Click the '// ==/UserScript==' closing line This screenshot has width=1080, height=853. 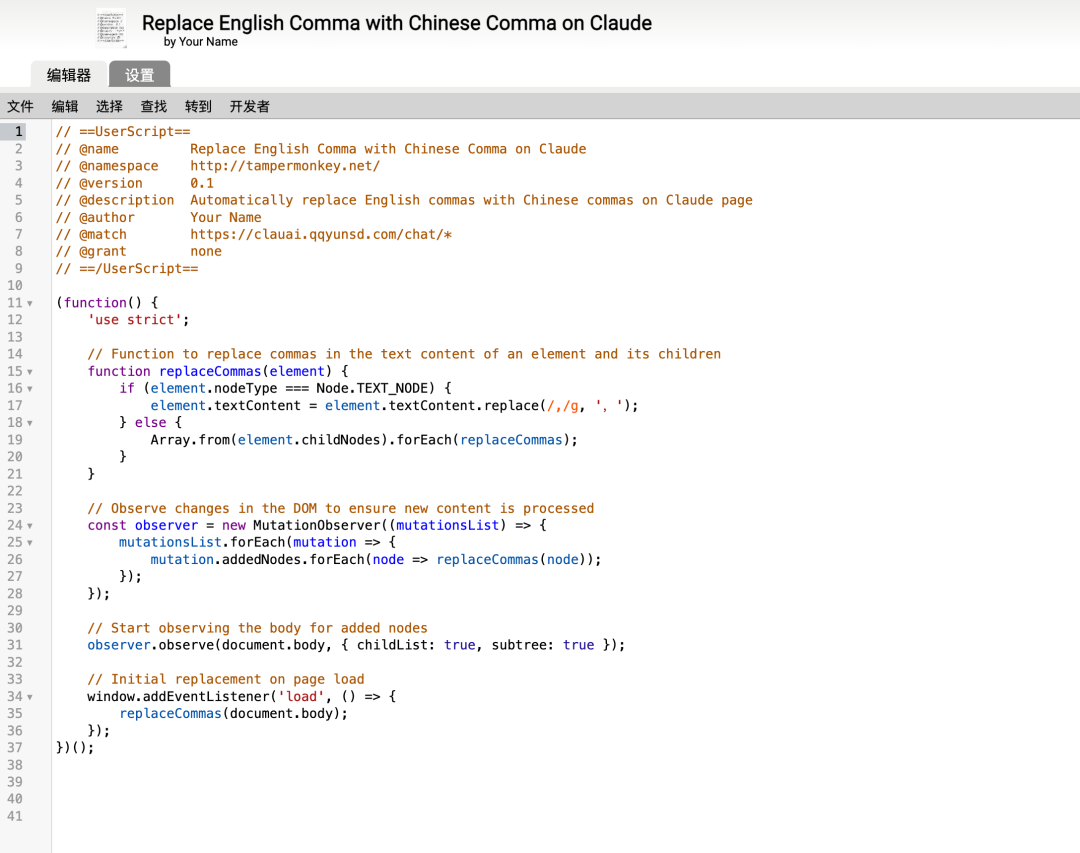pyautogui.click(x=127, y=268)
